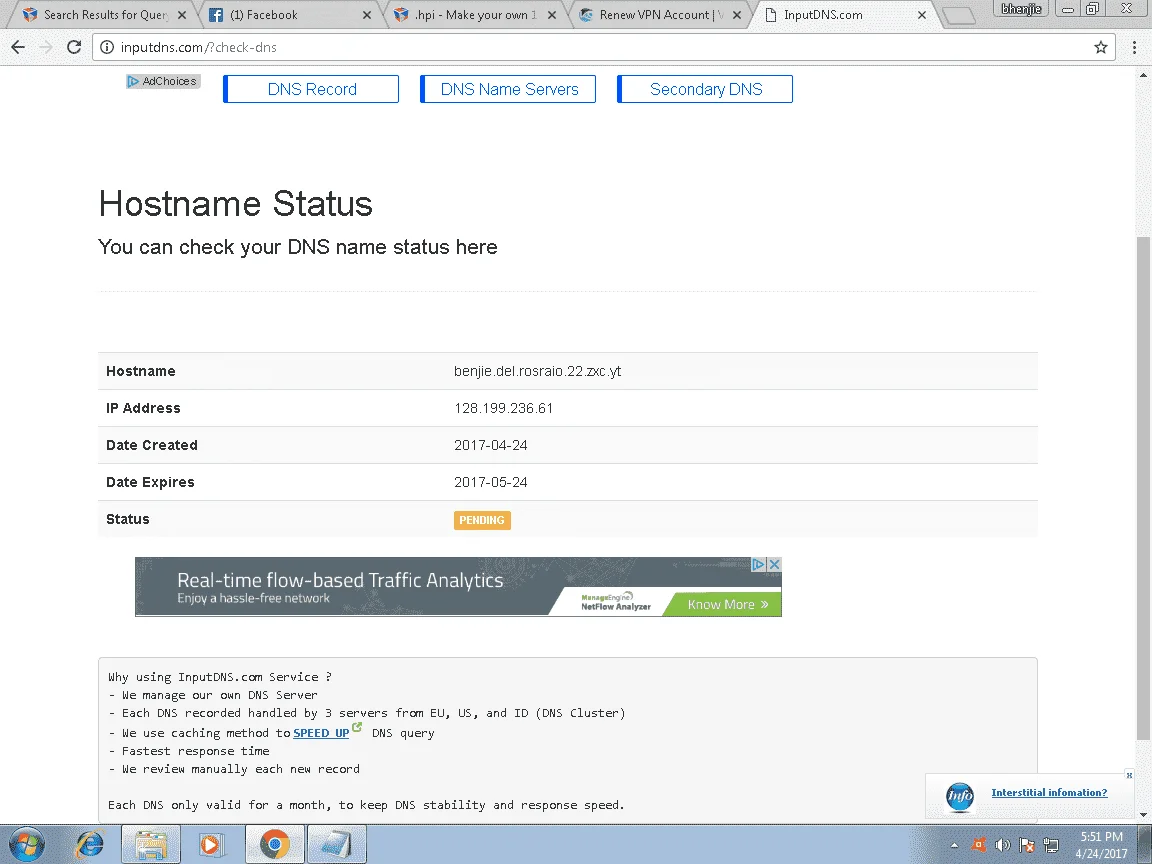Click the IP address 128.199.236.61
The image size is (1152, 864).
click(x=503, y=408)
